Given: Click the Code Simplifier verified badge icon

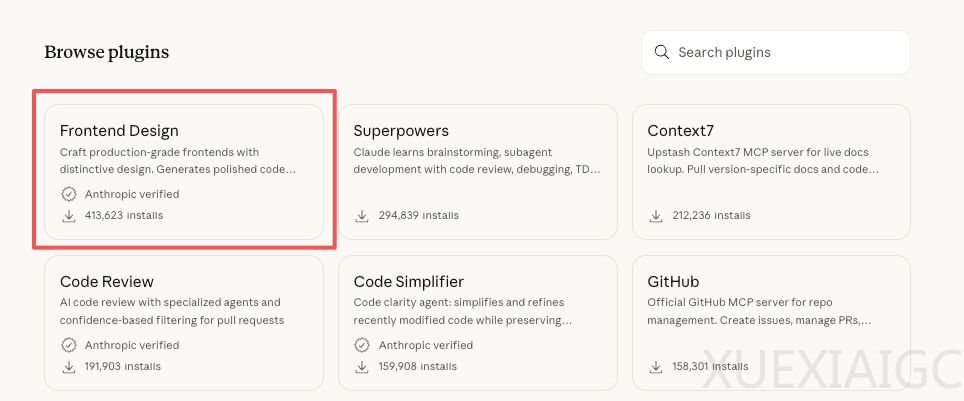Looking at the screenshot, I should click(x=363, y=345).
